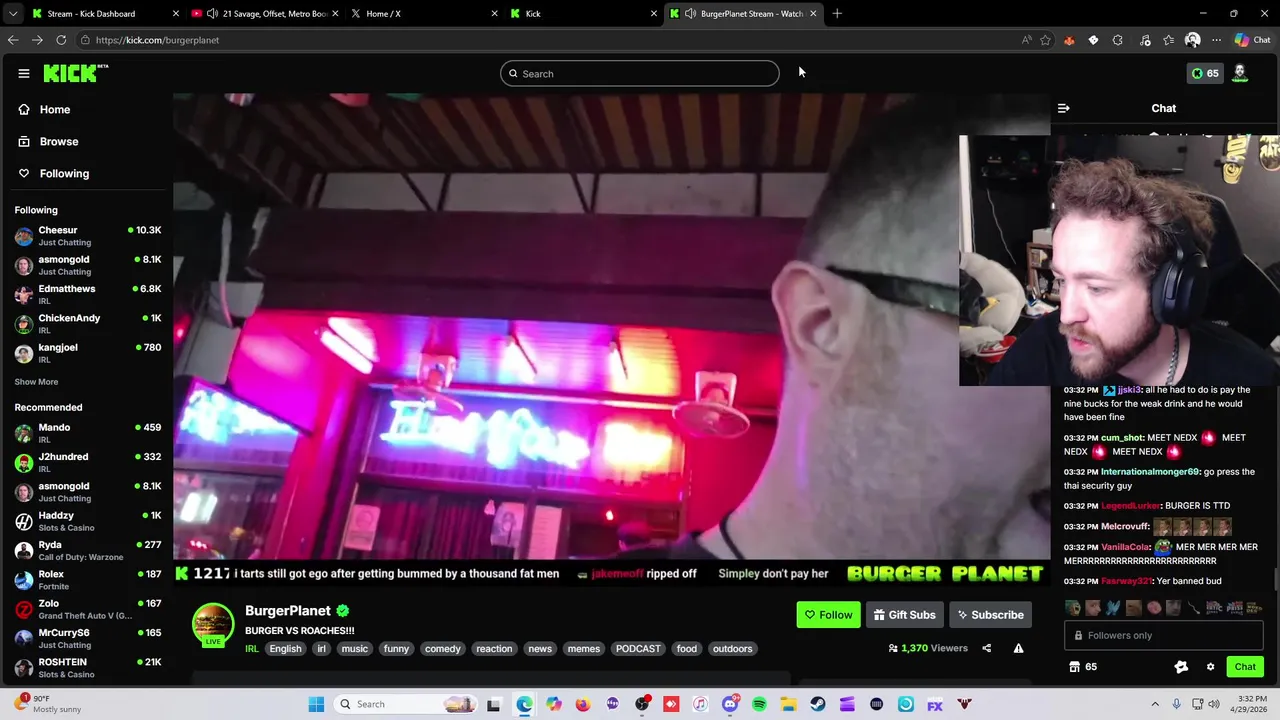This screenshot has width=1280, height=720.
Task: Collapse the chat panel with the arrow icon
Action: pos(1064,108)
